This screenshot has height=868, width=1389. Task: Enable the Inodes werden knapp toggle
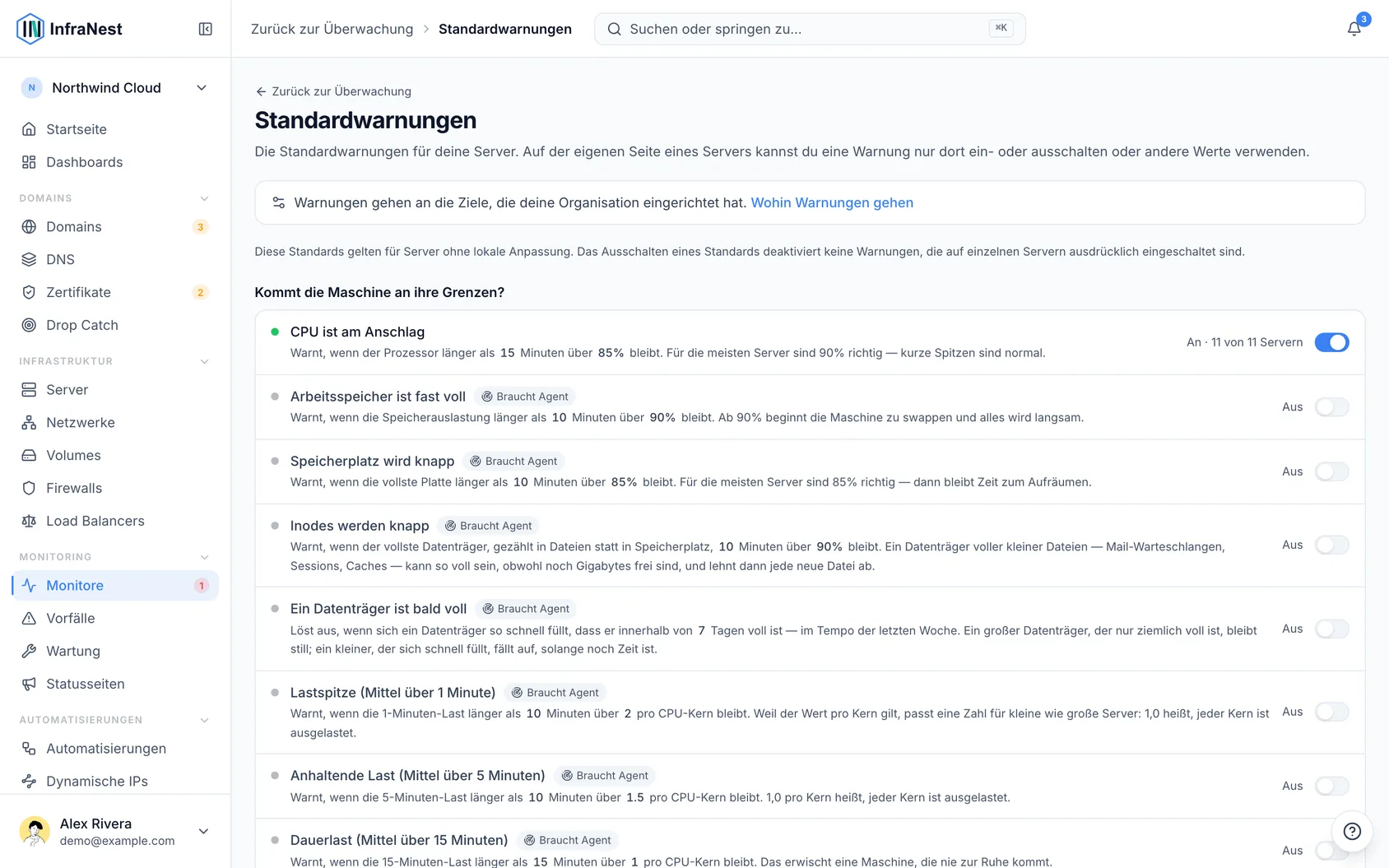[x=1331, y=545]
